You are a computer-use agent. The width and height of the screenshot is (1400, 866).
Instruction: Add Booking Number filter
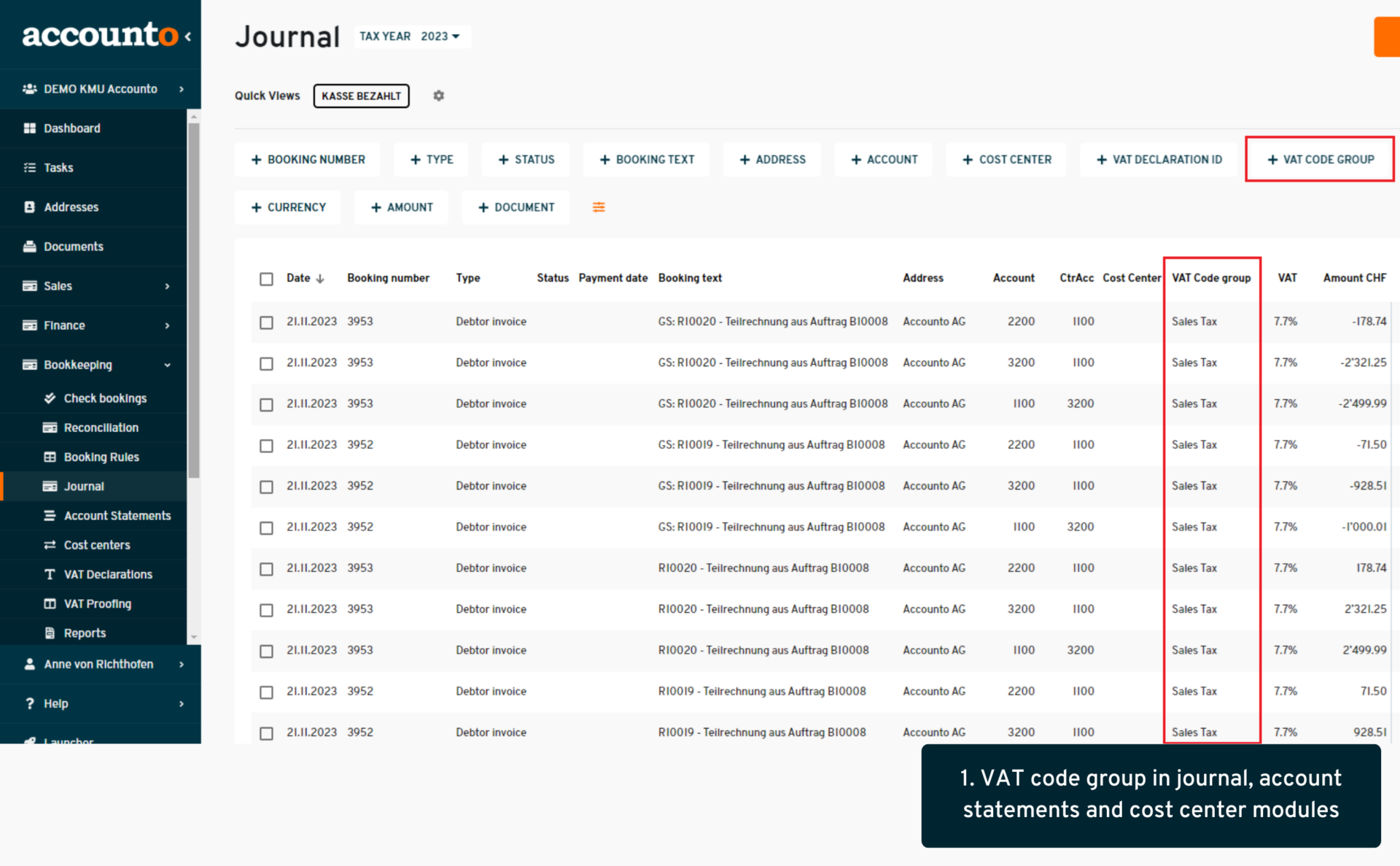coord(308,159)
